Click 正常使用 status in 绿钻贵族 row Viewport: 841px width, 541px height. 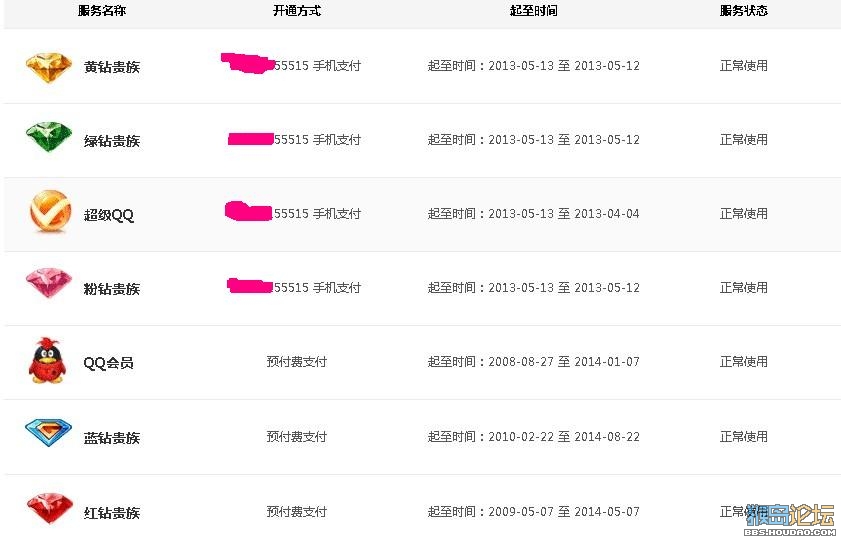744,140
